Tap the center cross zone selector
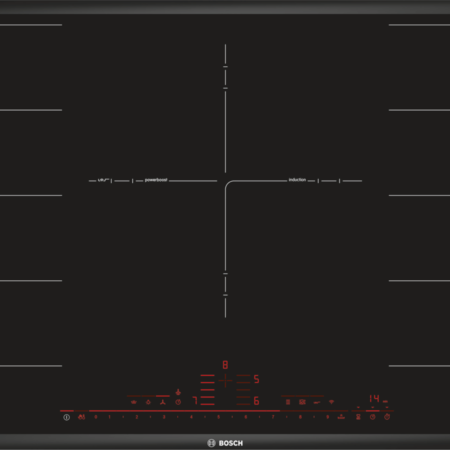This screenshot has height=450, width=450. 225,381
